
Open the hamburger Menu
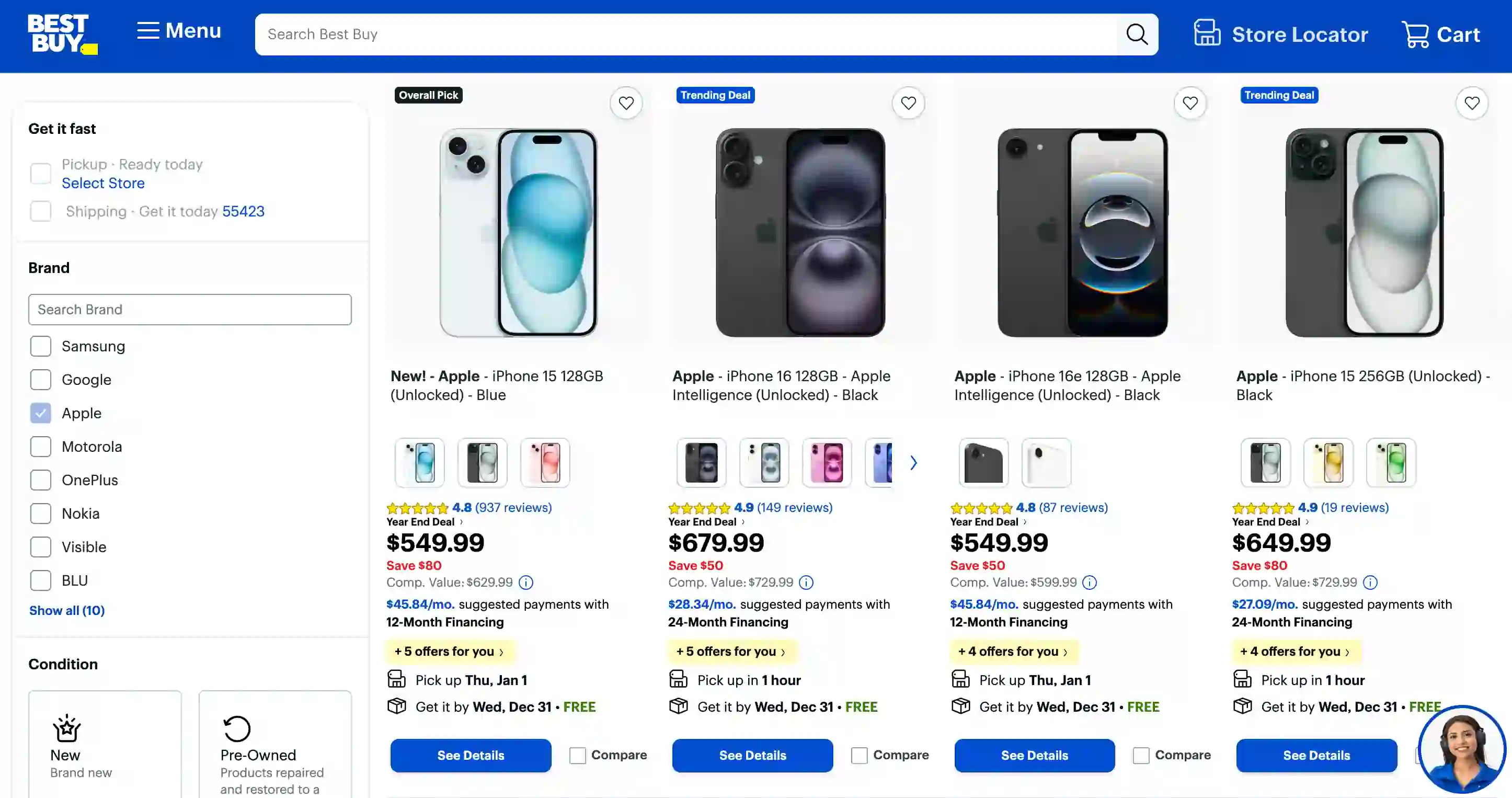pos(178,30)
